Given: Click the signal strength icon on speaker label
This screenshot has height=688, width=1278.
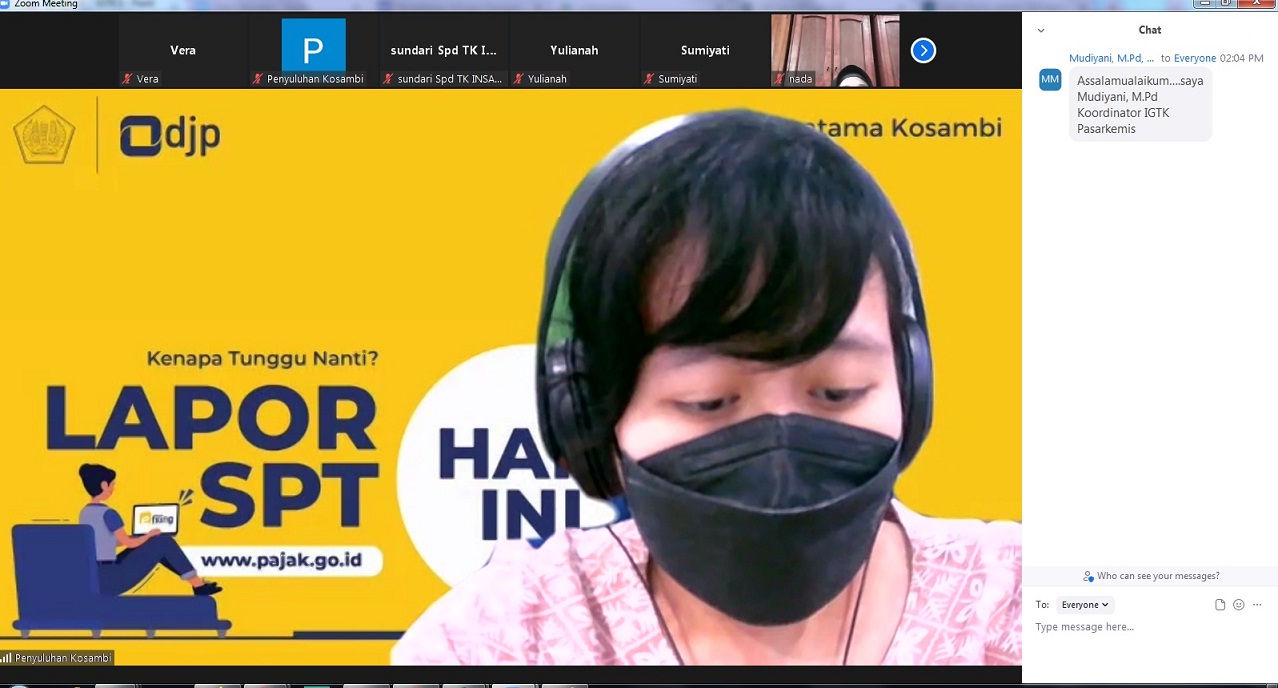Looking at the screenshot, I should click(6, 658).
